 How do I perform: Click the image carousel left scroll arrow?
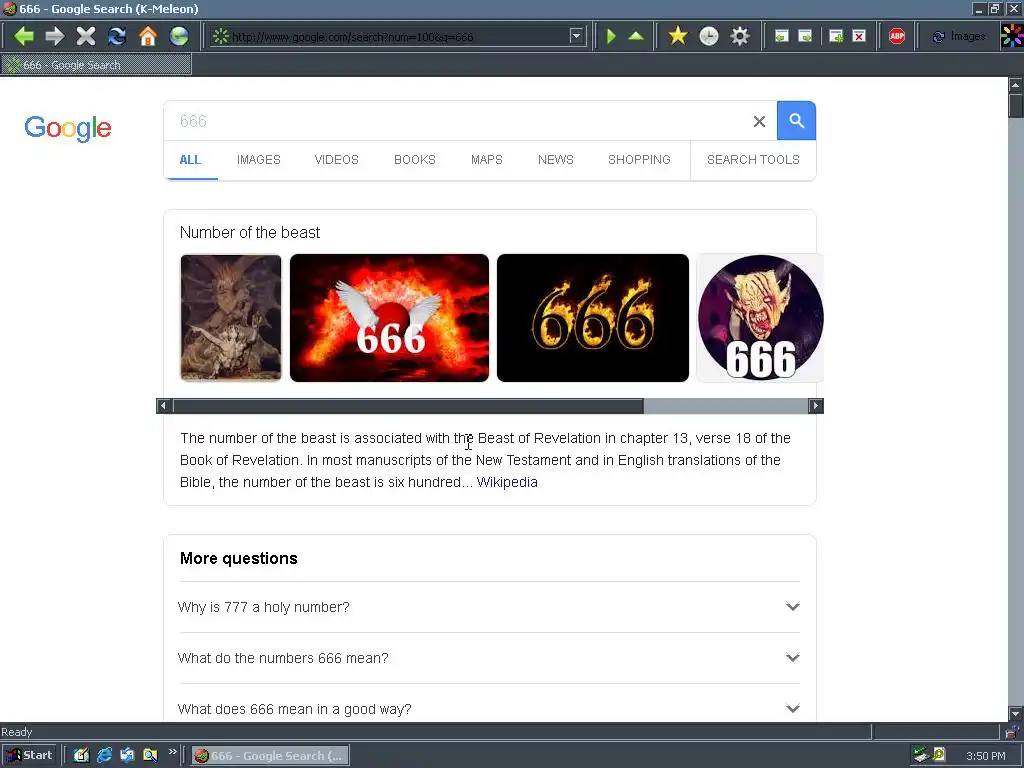point(164,406)
